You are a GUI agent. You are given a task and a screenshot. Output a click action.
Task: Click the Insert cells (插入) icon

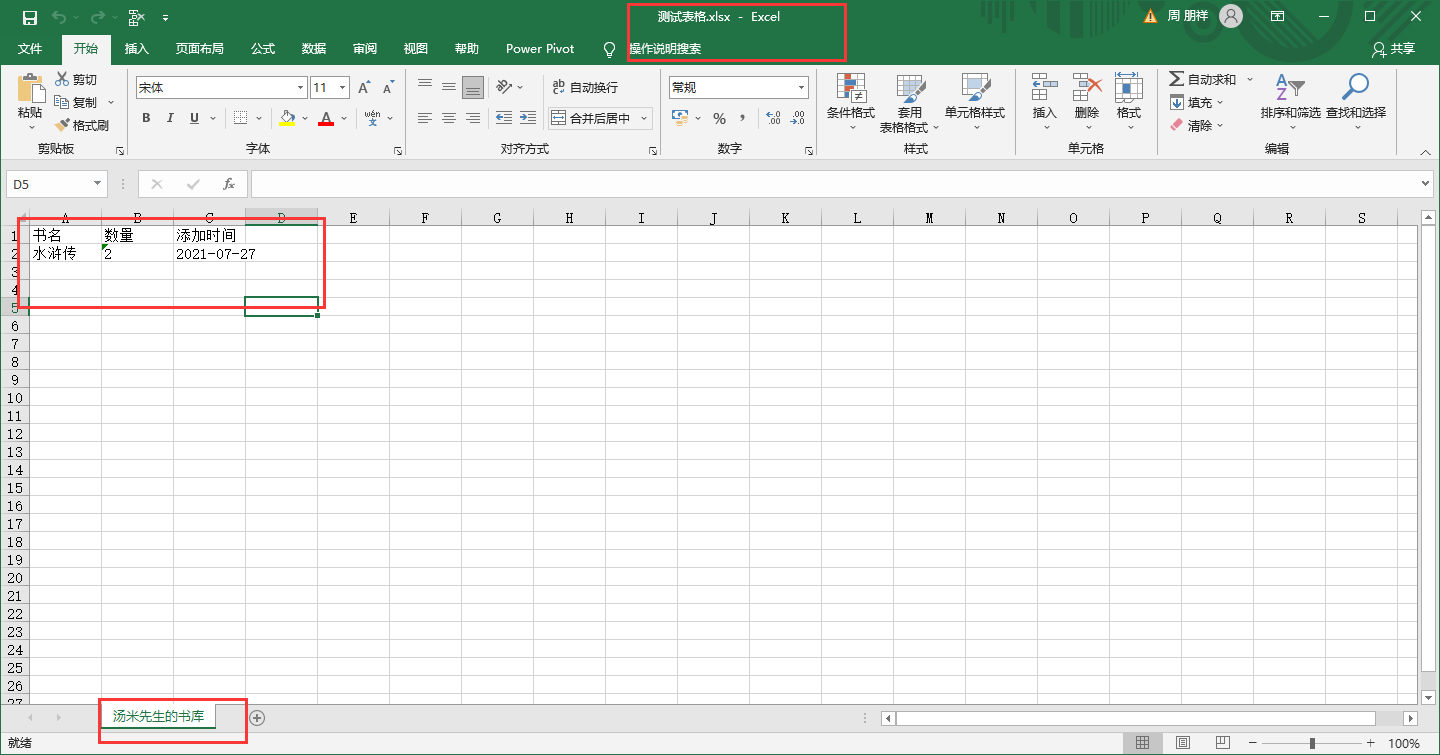pyautogui.click(x=1045, y=88)
